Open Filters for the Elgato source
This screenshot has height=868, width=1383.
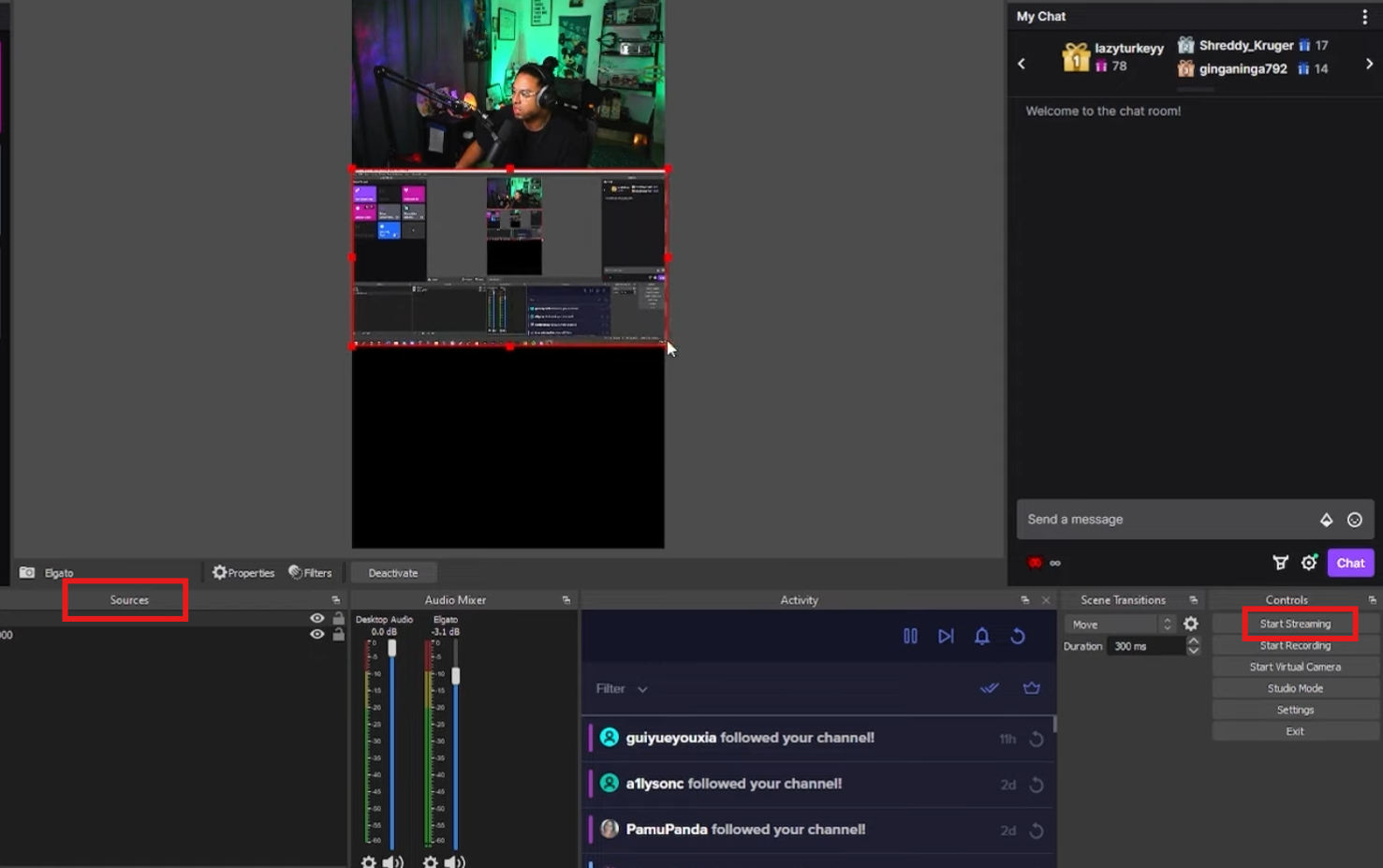click(x=312, y=572)
